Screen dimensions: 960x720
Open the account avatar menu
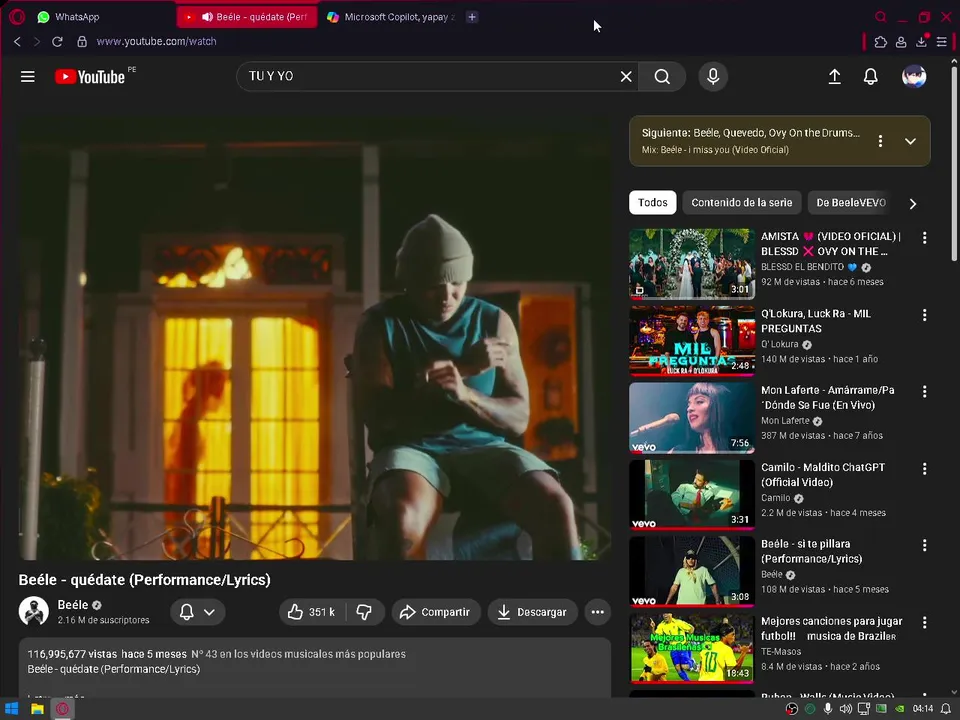tap(914, 77)
